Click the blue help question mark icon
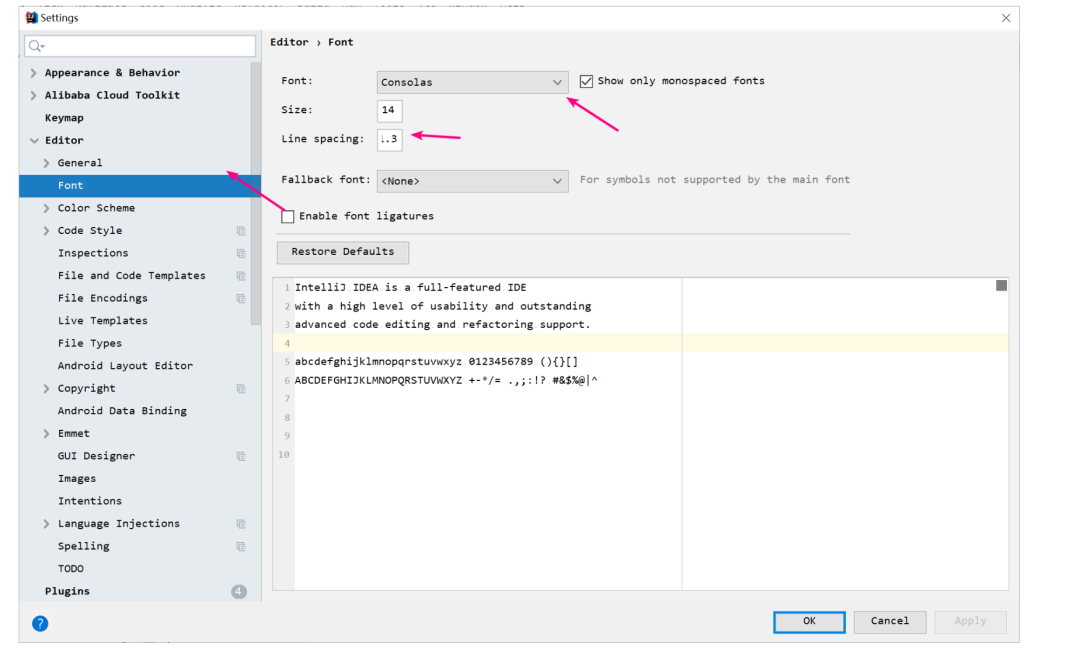 tap(40, 623)
